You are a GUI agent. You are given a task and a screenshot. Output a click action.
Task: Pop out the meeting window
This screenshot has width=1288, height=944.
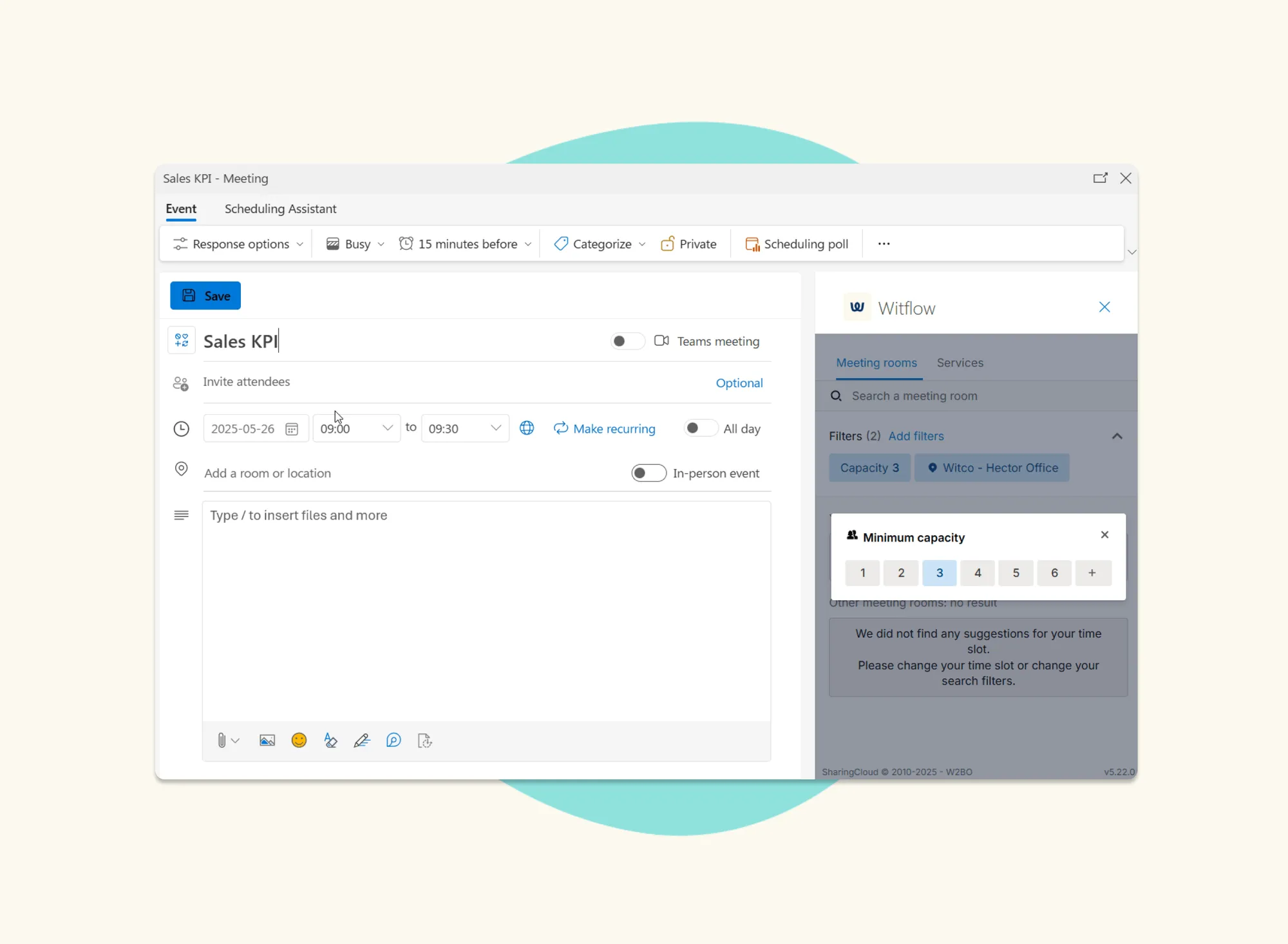[1100, 178]
